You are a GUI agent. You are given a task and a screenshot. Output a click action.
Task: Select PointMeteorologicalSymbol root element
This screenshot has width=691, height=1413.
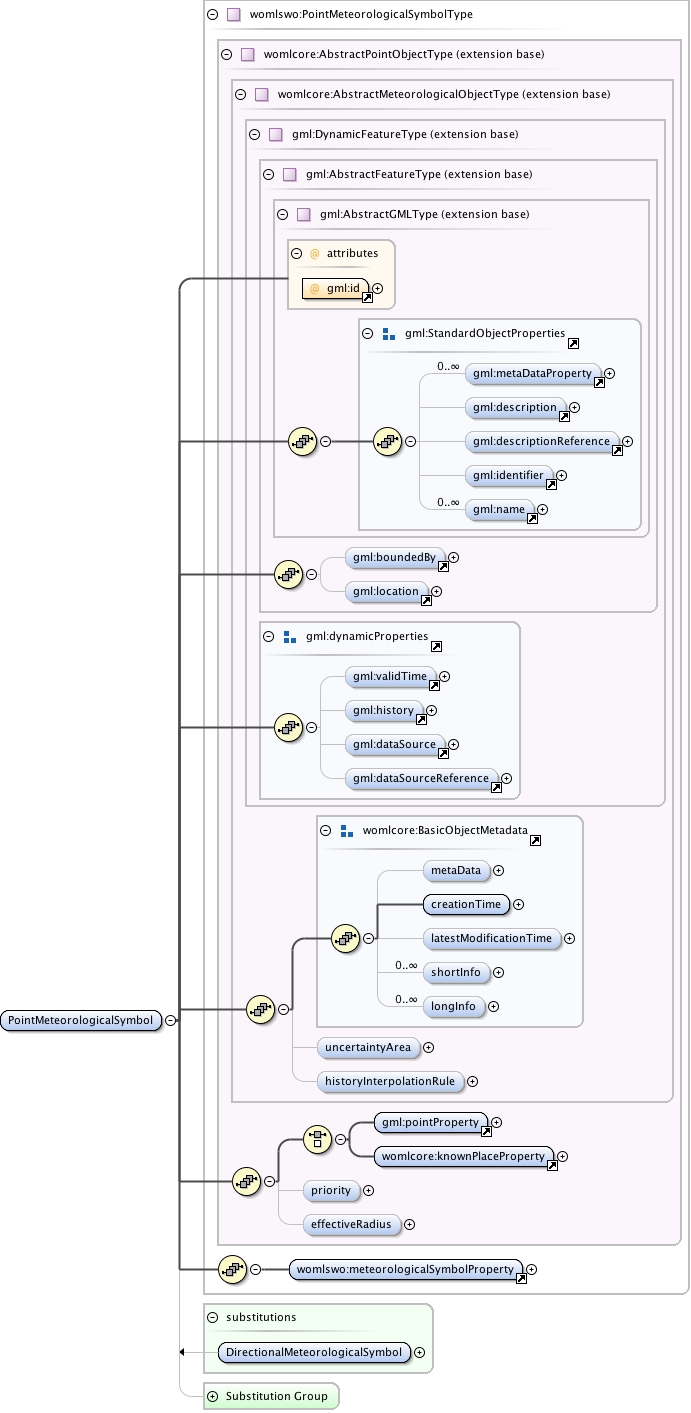point(82,1021)
